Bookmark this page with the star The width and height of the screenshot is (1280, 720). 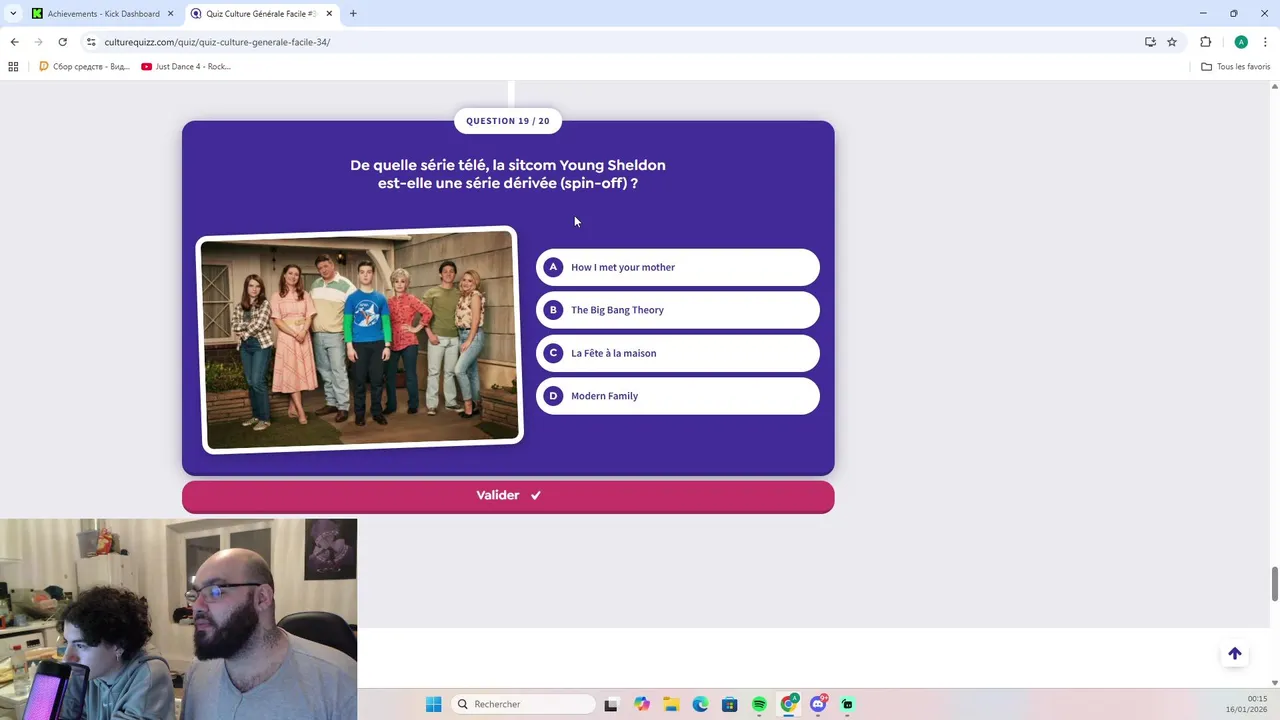coord(1172,42)
